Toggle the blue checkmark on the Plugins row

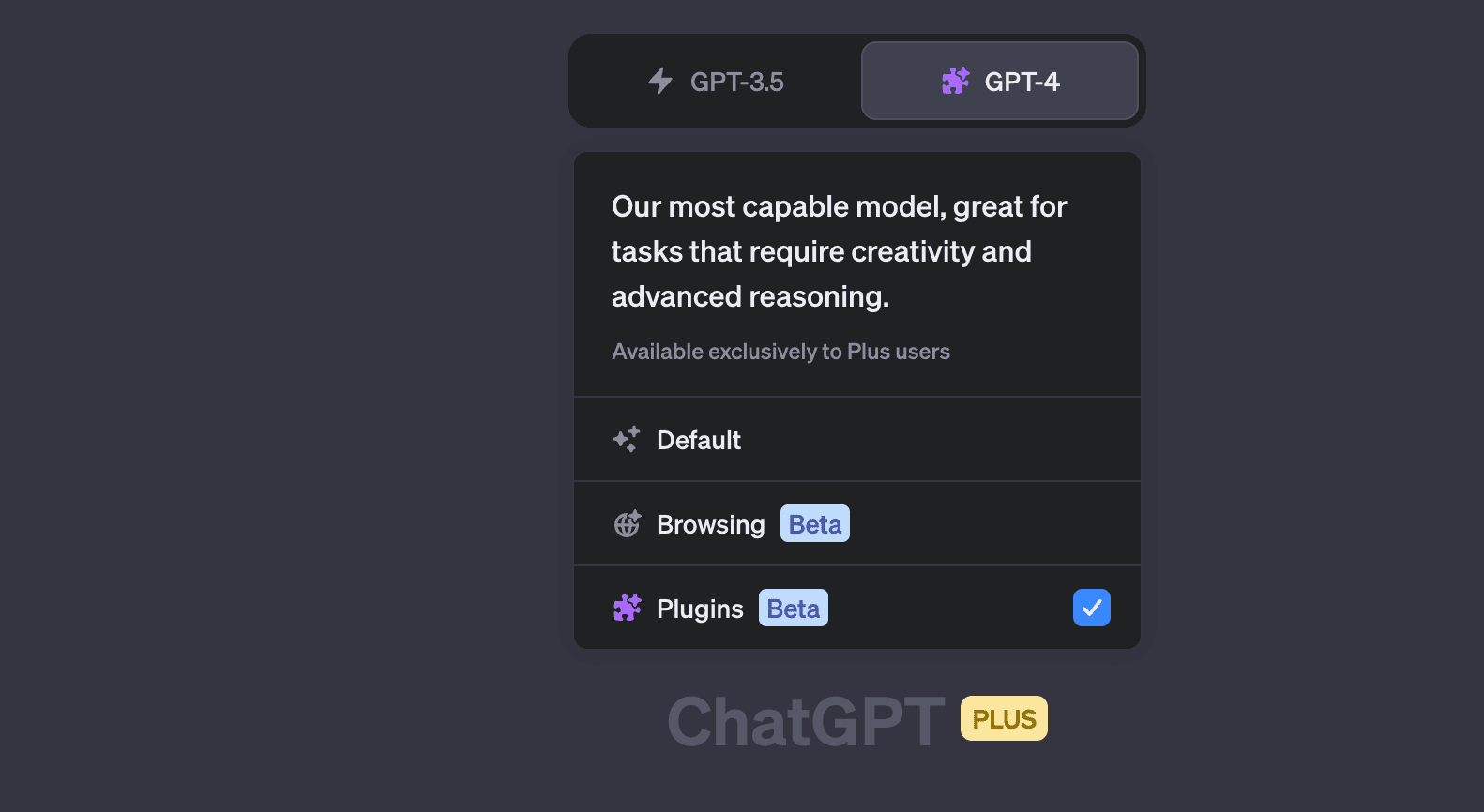[x=1092, y=608]
